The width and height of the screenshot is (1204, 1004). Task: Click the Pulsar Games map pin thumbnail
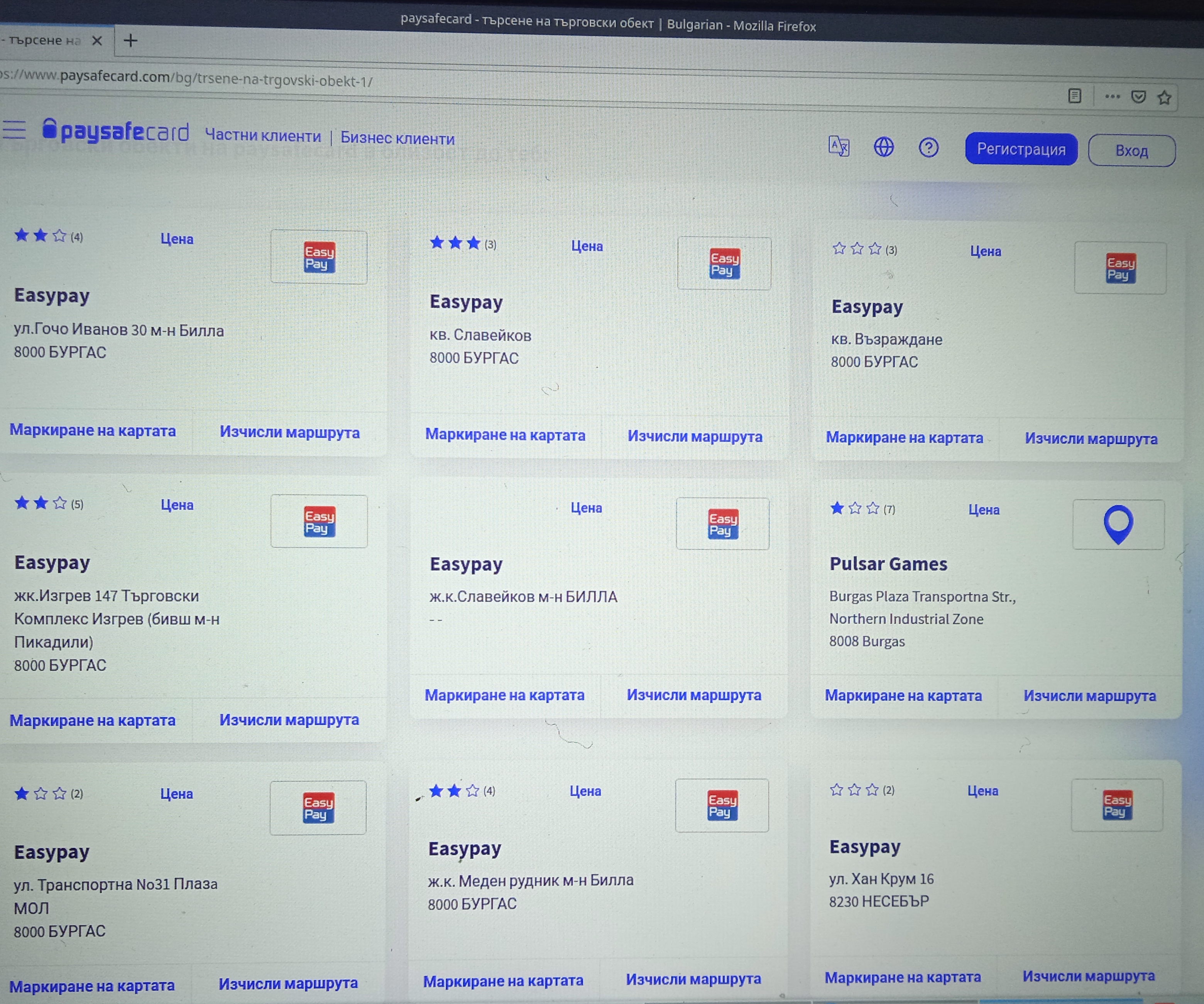click(1118, 525)
